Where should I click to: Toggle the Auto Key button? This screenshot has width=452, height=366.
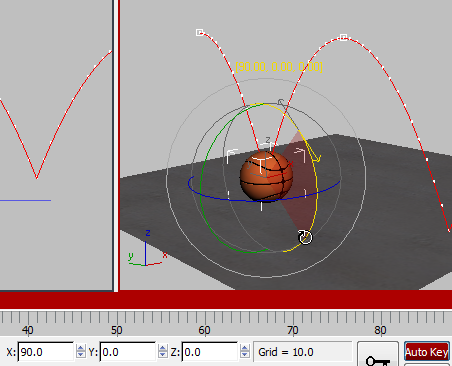point(427,352)
